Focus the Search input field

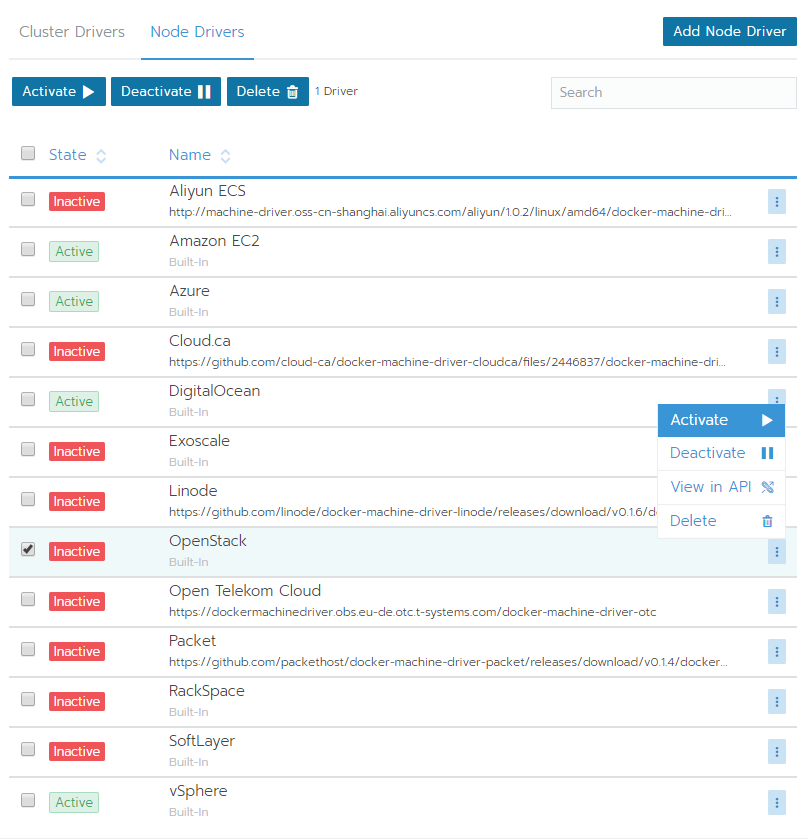point(673,93)
